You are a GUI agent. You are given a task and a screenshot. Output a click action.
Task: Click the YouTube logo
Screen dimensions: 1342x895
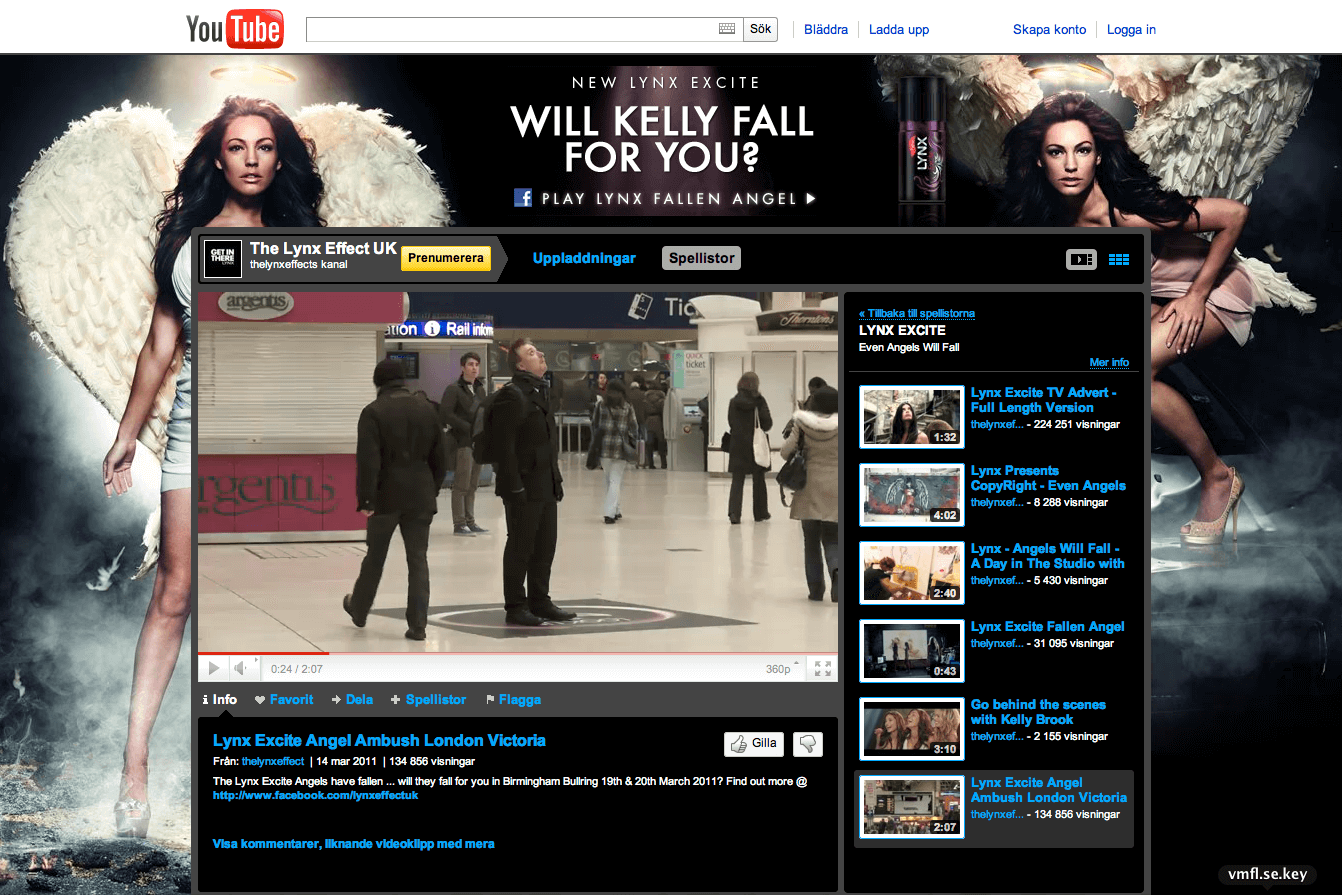[x=235, y=29]
